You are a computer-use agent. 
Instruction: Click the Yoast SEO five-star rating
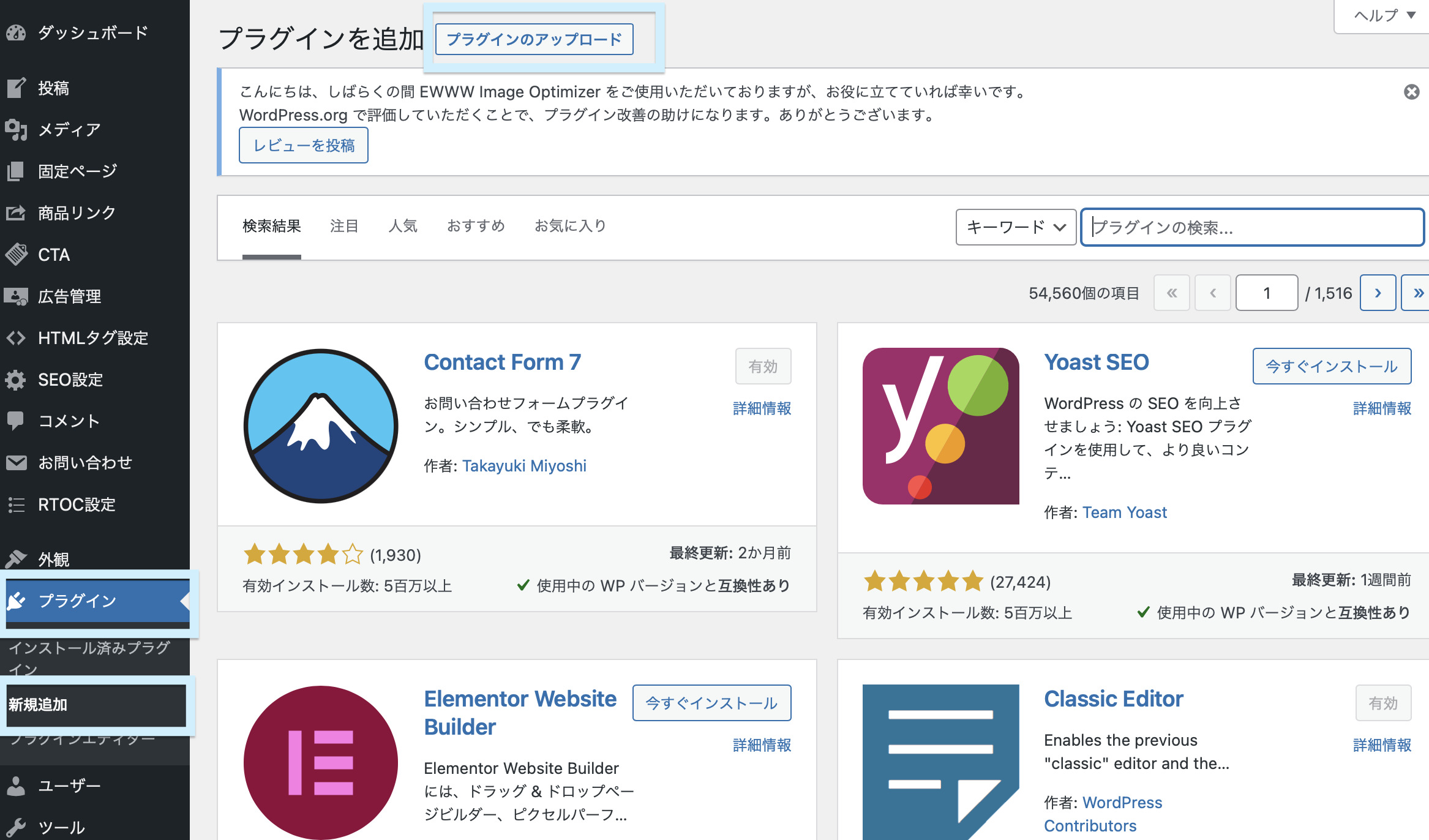point(923,582)
